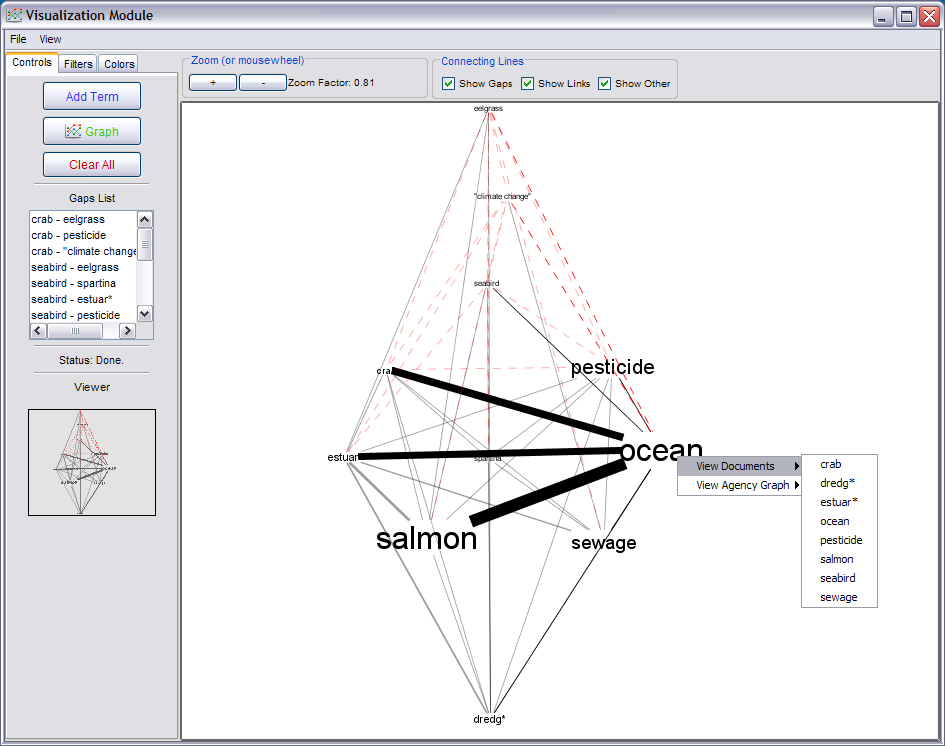This screenshot has width=945, height=746.
Task: Click Gaps List scroll left arrow
Action: coord(38,331)
